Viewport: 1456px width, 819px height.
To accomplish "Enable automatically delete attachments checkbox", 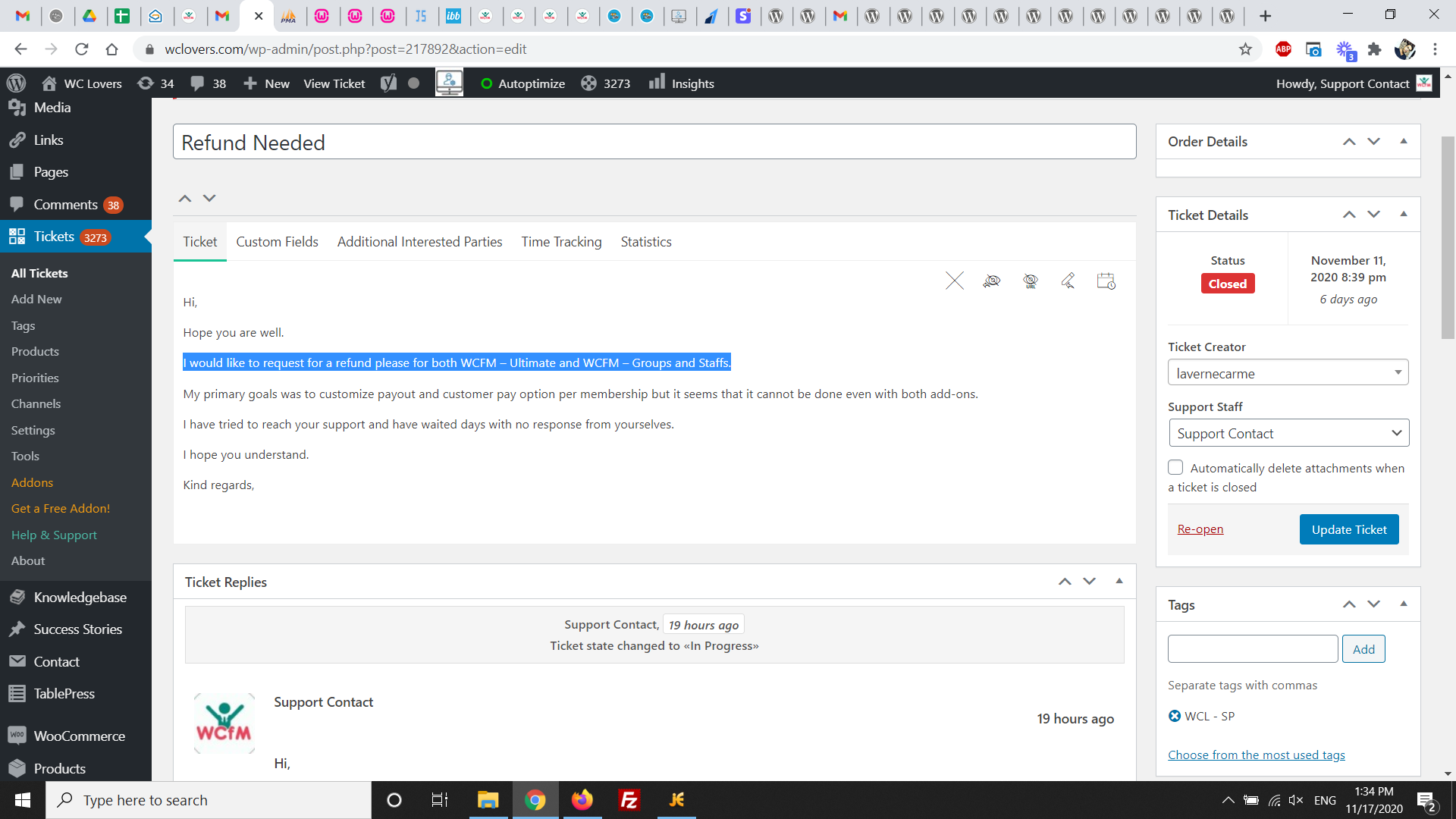I will coord(1175,468).
